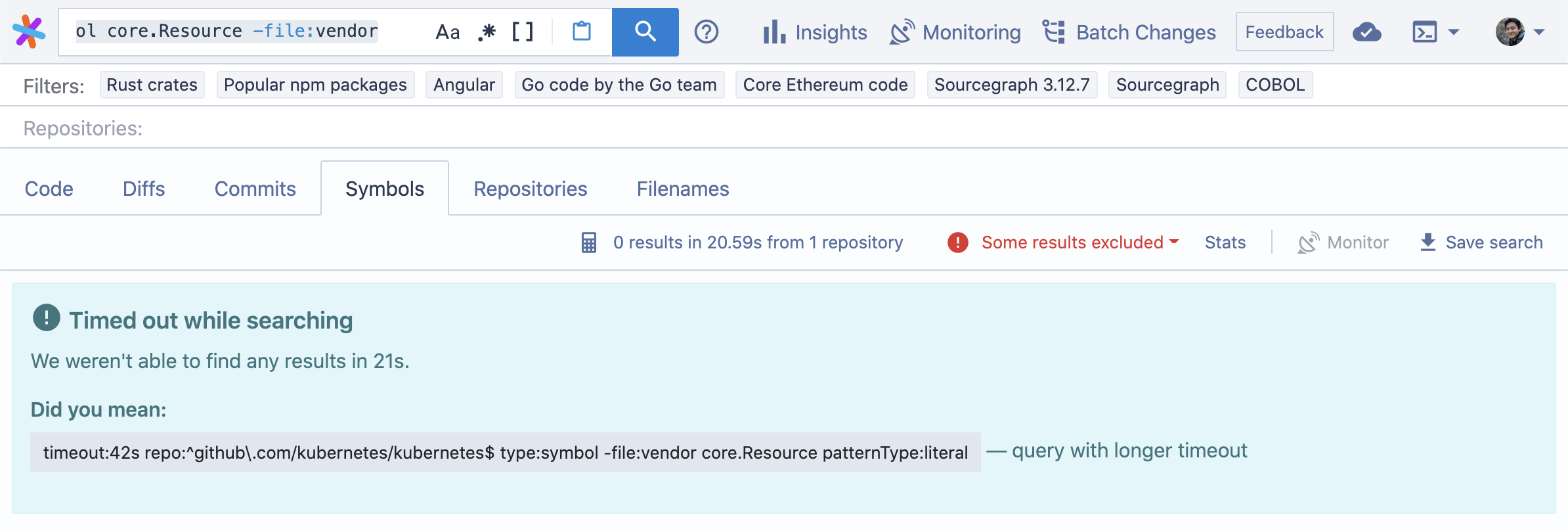
Task: Click the cloud status icon
Action: 1366,32
